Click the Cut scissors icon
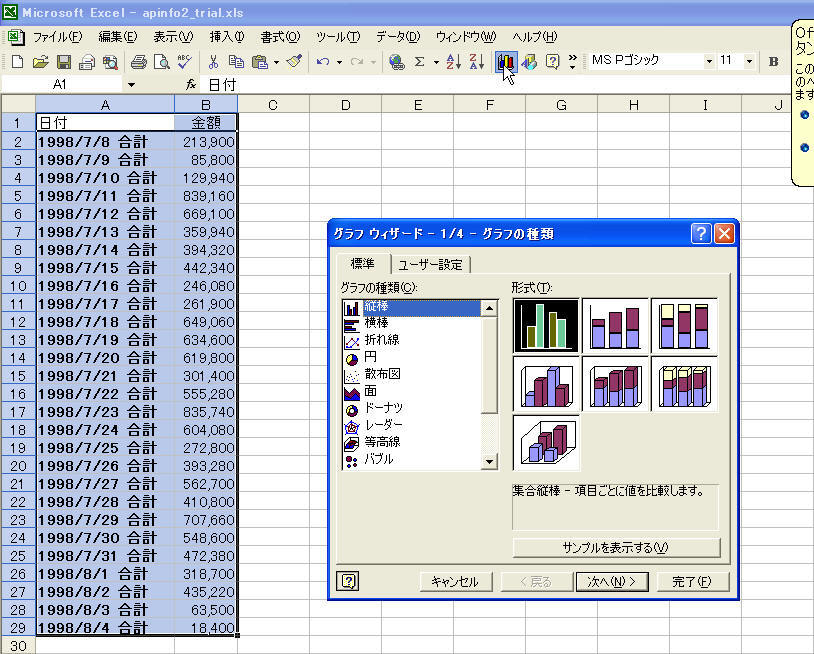The height and width of the screenshot is (654, 814). tap(213, 62)
